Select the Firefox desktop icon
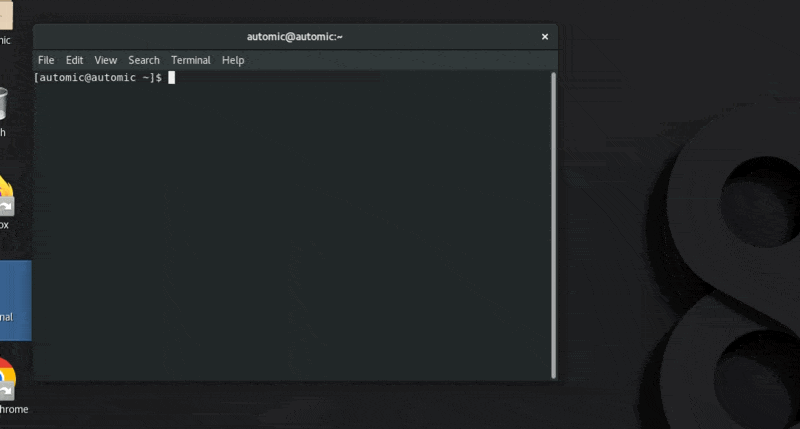The image size is (800, 429). click(x=5, y=202)
